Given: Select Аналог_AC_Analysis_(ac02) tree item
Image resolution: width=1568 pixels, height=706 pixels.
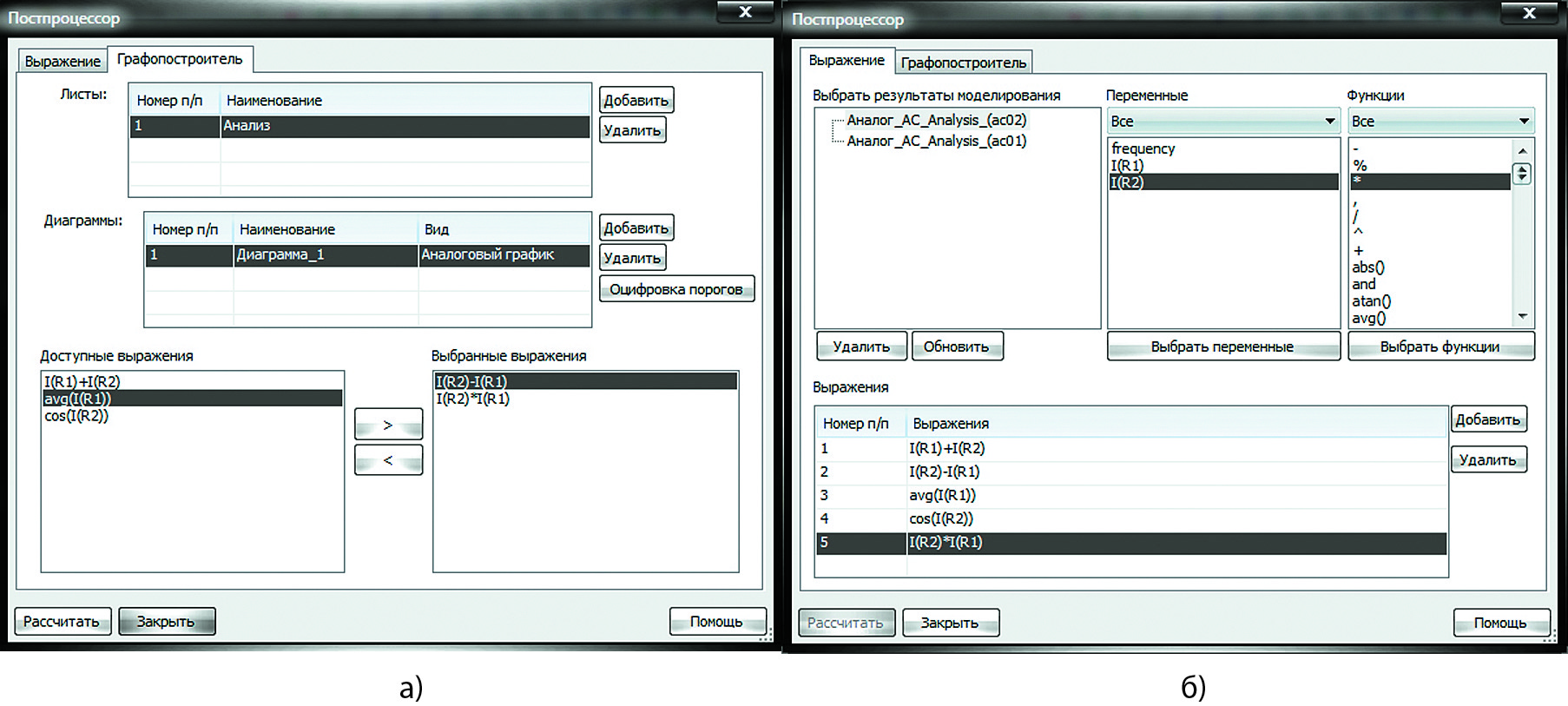Looking at the screenshot, I should pos(936,120).
